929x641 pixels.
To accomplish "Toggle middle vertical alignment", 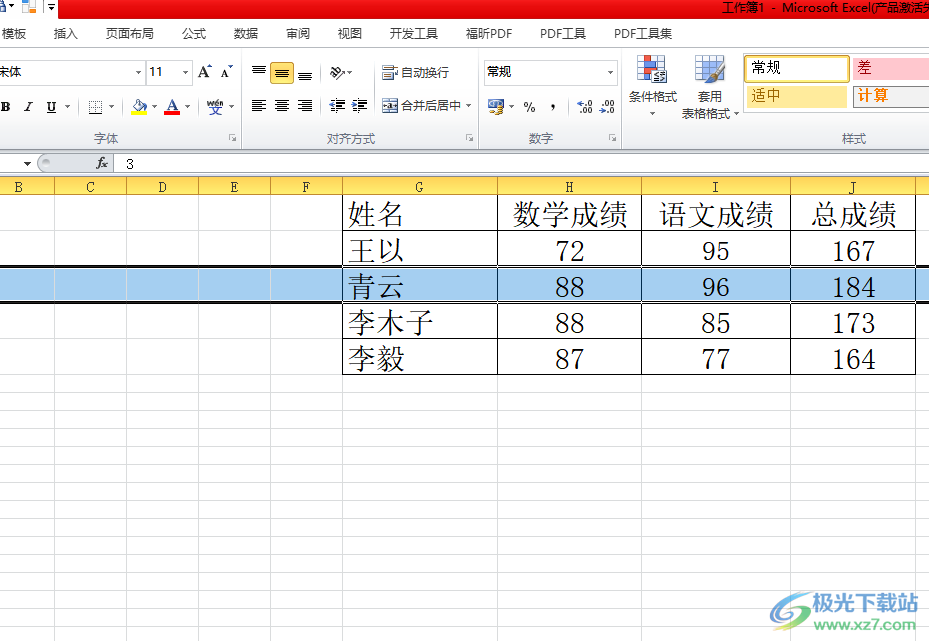I will (282, 73).
